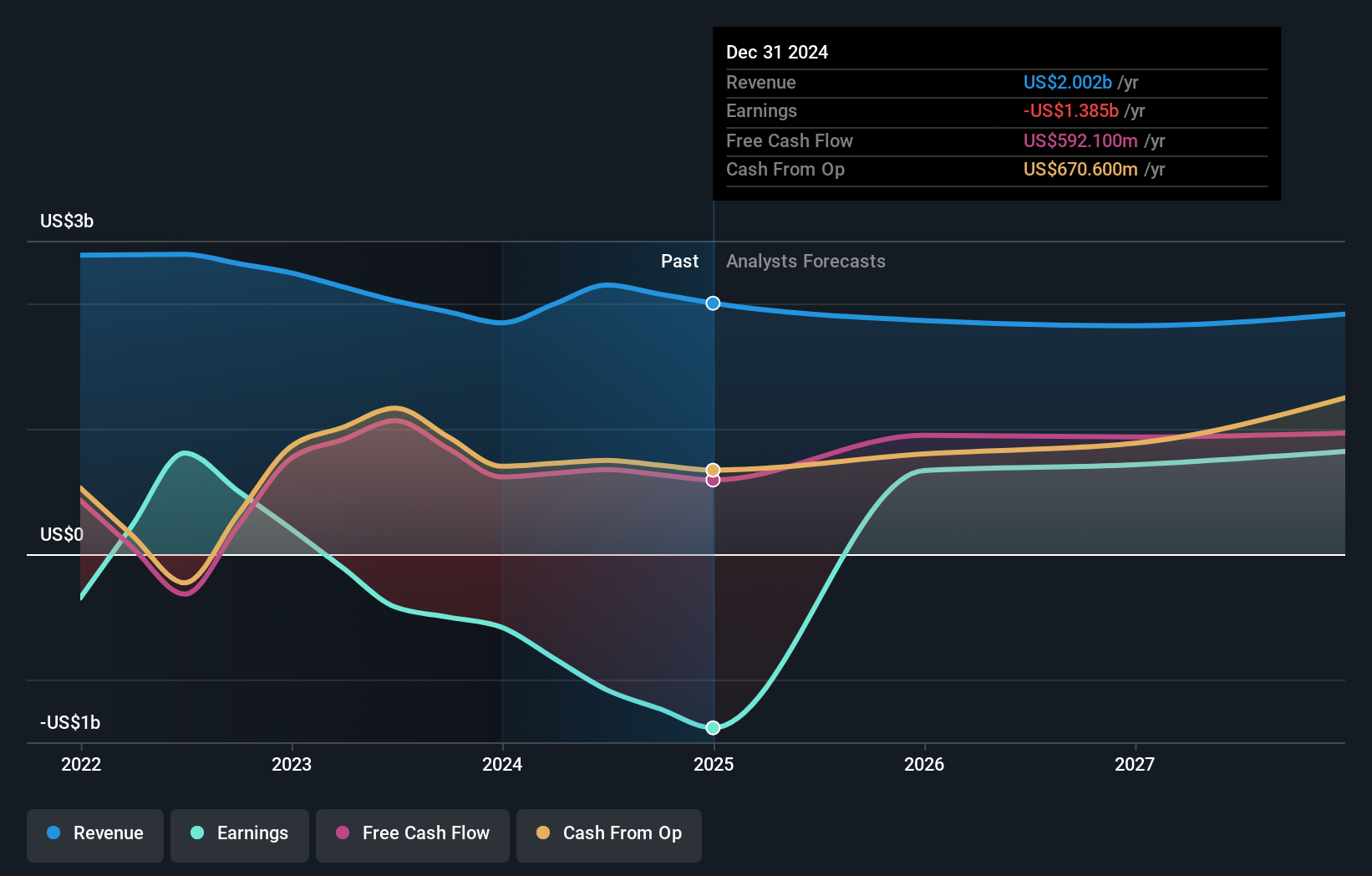The width and height of the screenshot is (1372, 876).
Task: Click the US$670.600m cash from op value
Action: click(1080, 169)
